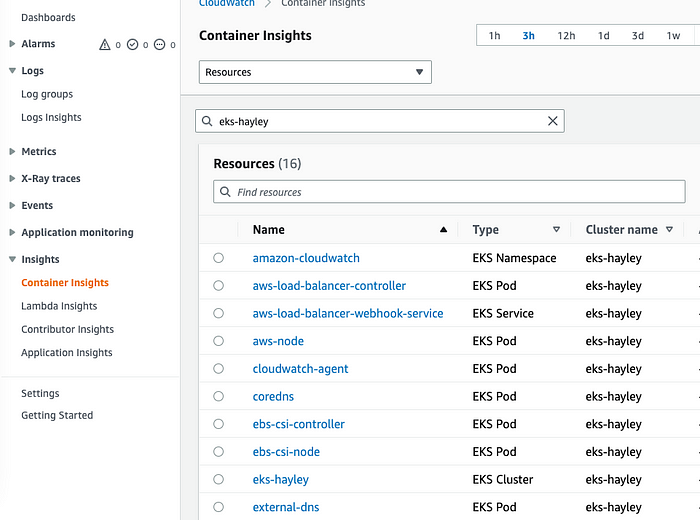Expand the Metrics sidebar section
Screen dimensions: 700x520
tap(12, 152)
